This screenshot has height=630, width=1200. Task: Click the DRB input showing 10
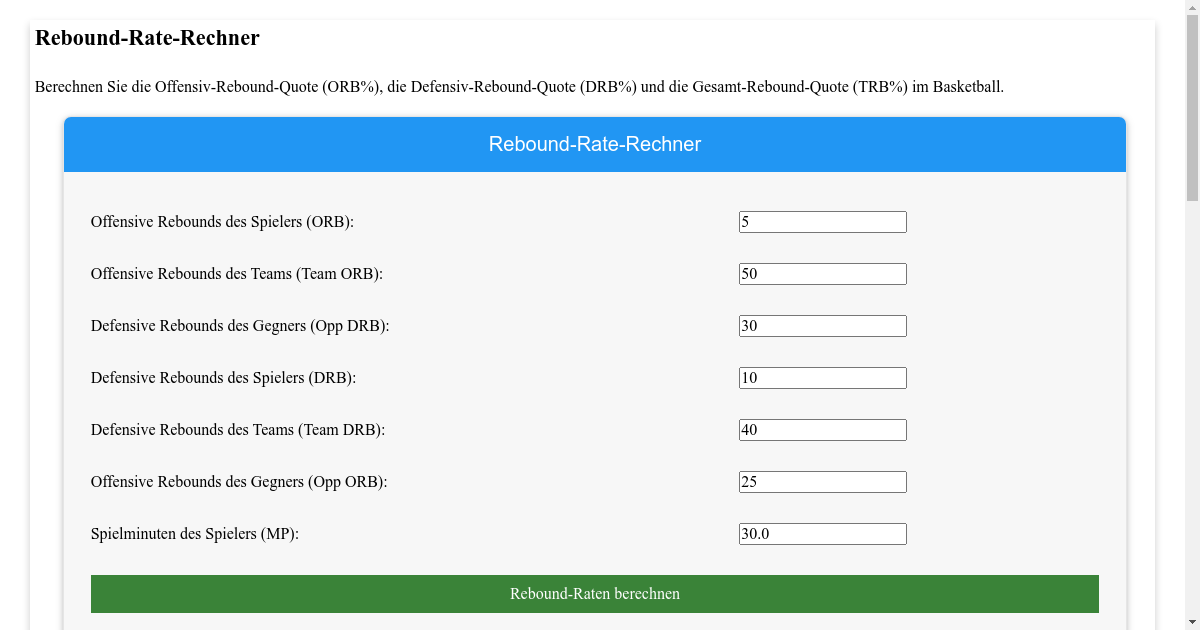pyautogui.click(x=822, y=377)
